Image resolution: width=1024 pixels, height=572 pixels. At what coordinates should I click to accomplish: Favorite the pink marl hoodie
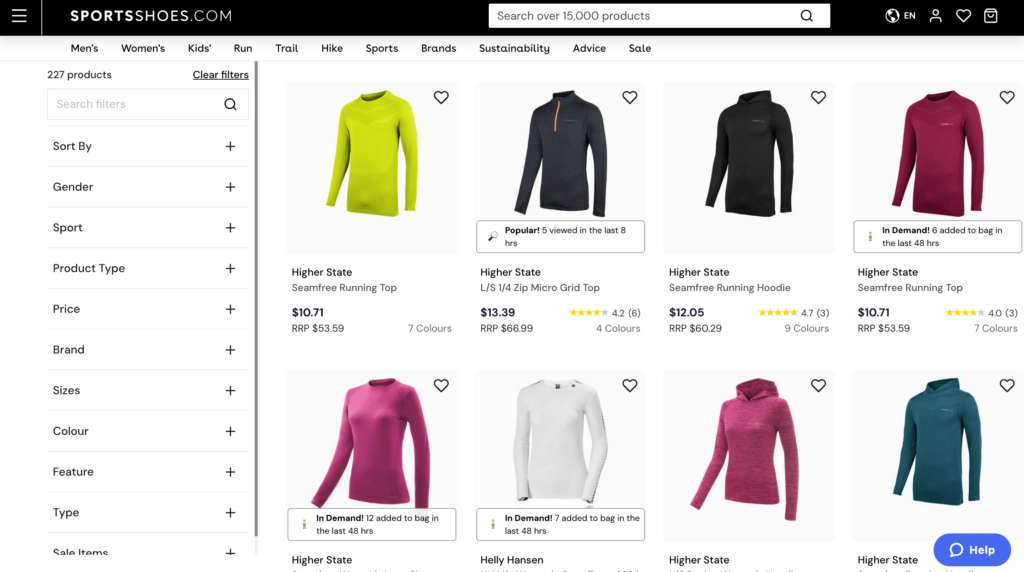[x=818, y=385]
